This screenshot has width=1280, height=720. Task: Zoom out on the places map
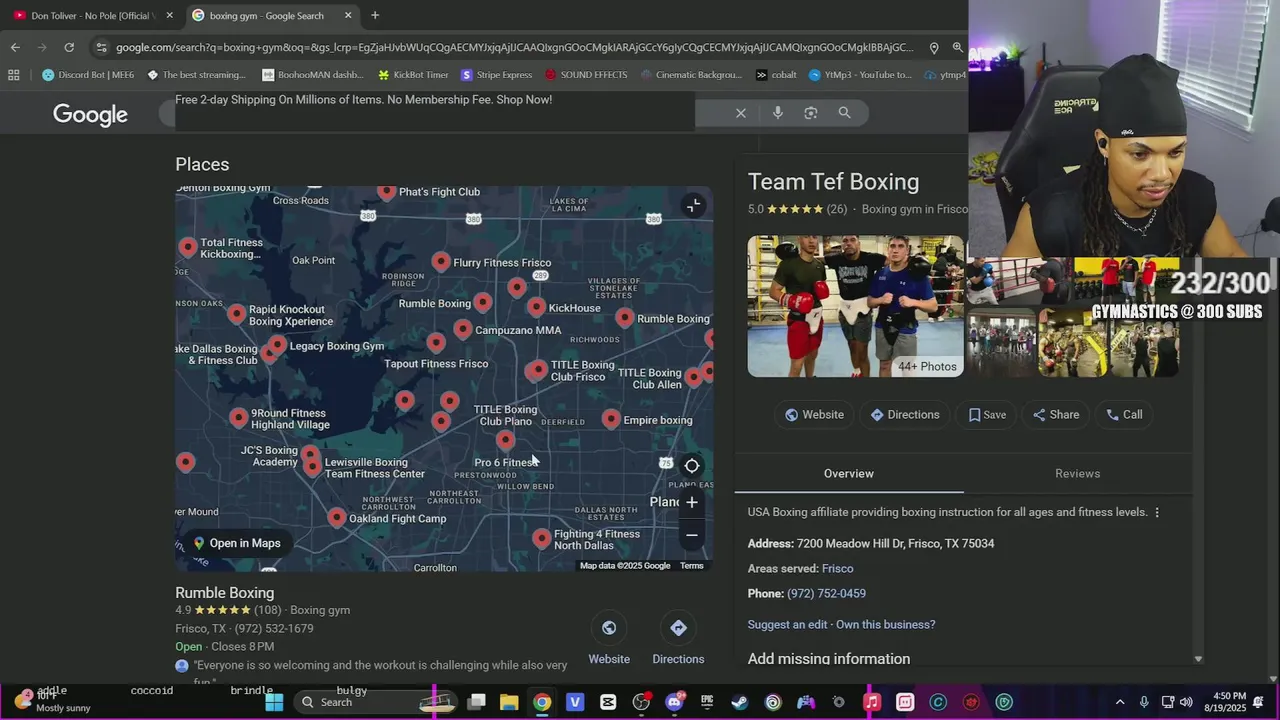[692, 535]
